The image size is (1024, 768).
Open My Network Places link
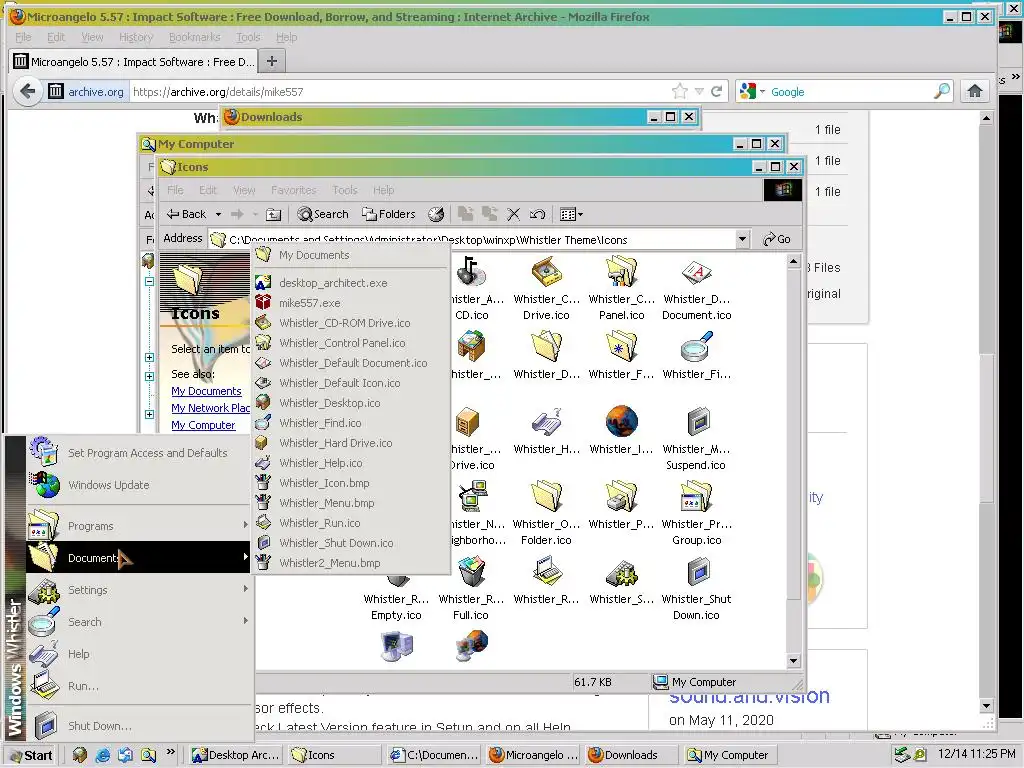pos(210,408)
